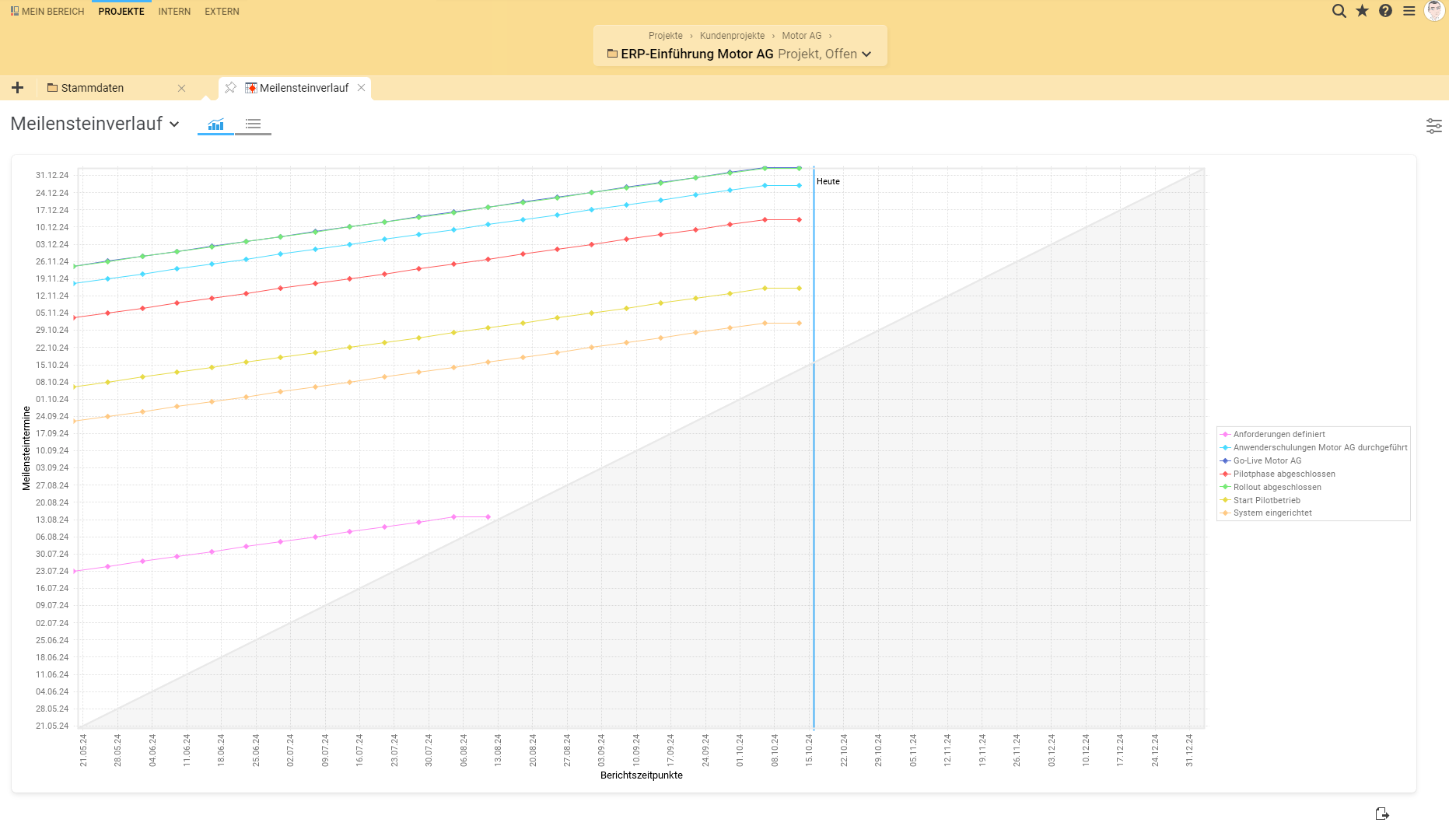Add a new tab with plus icon
1449x840 pixels.
click(17, 88)
